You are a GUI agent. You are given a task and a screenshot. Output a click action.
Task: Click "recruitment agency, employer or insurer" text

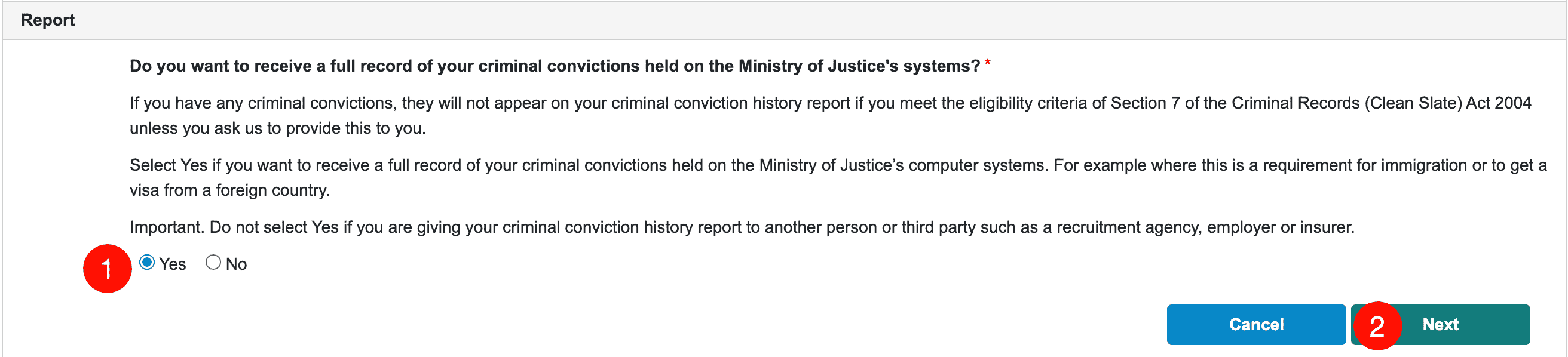pos(1205,227)
